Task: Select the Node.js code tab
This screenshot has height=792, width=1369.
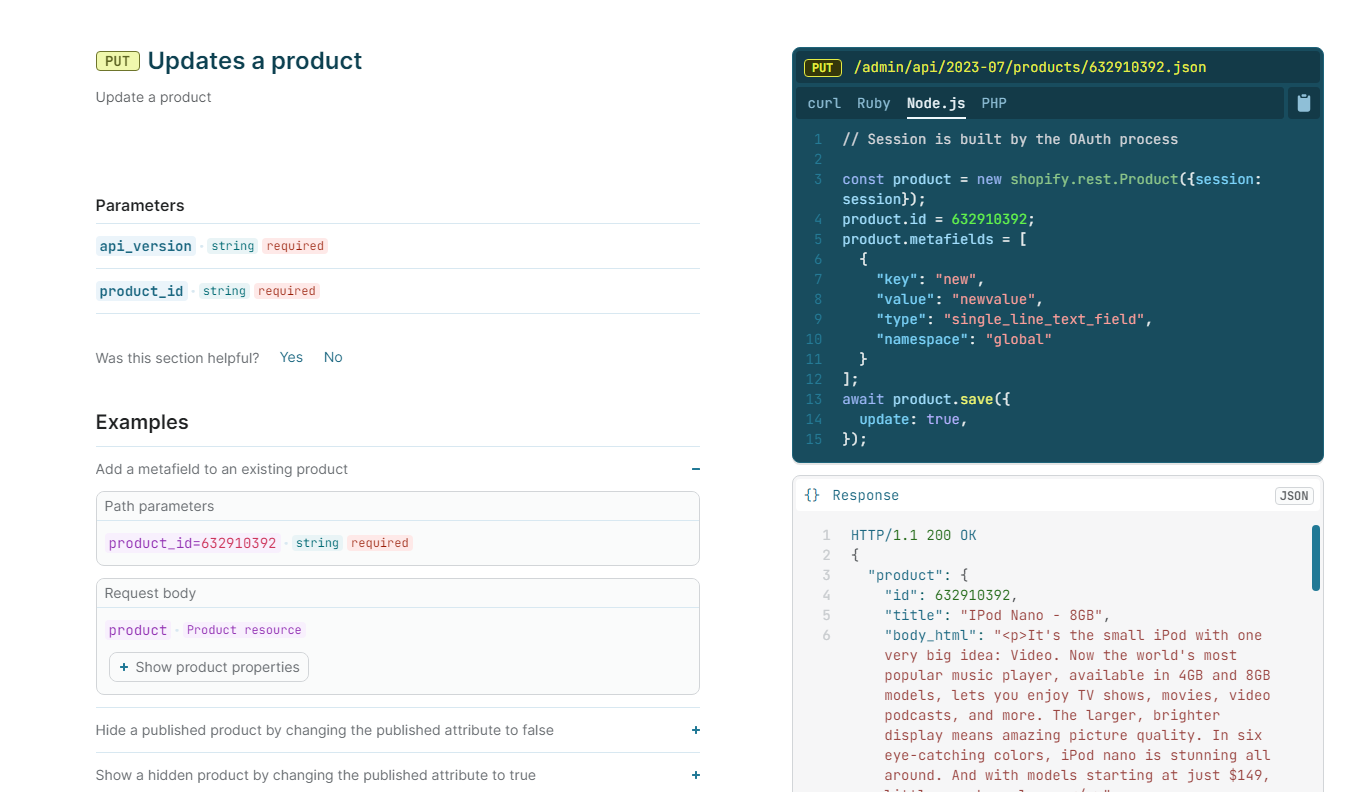Action: (x=934, y=103)
